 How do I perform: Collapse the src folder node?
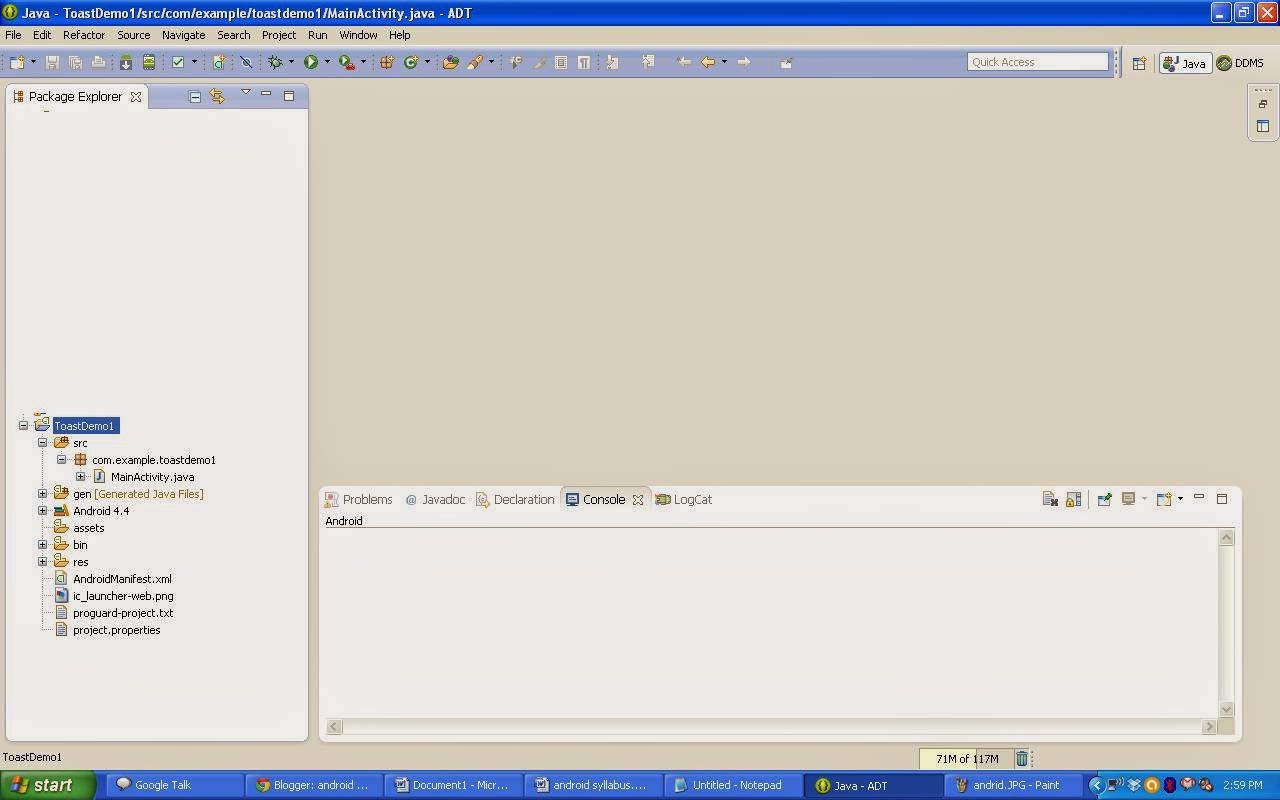pos(43,443)
